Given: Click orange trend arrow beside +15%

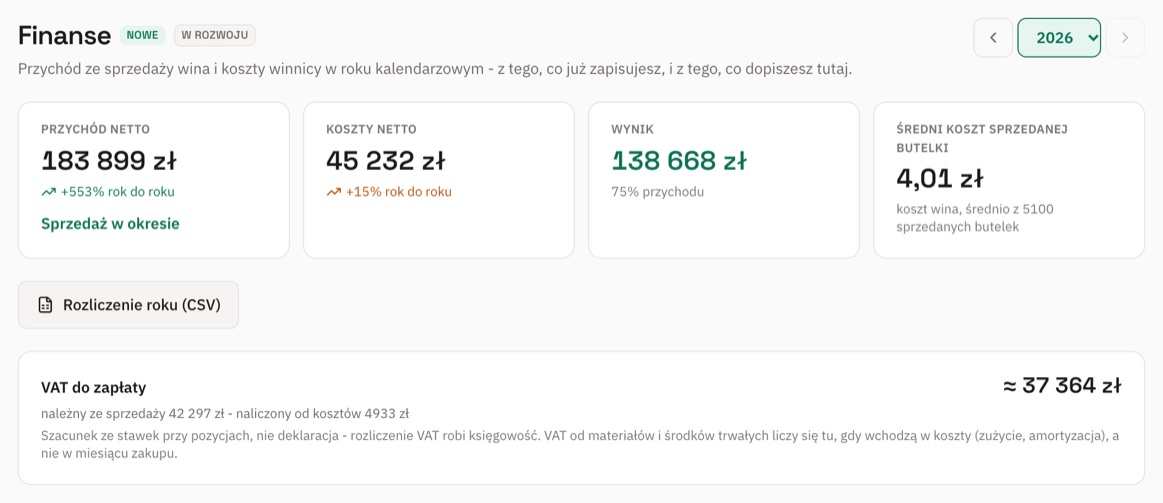Looking at the screenshot, I should point(334,192).
